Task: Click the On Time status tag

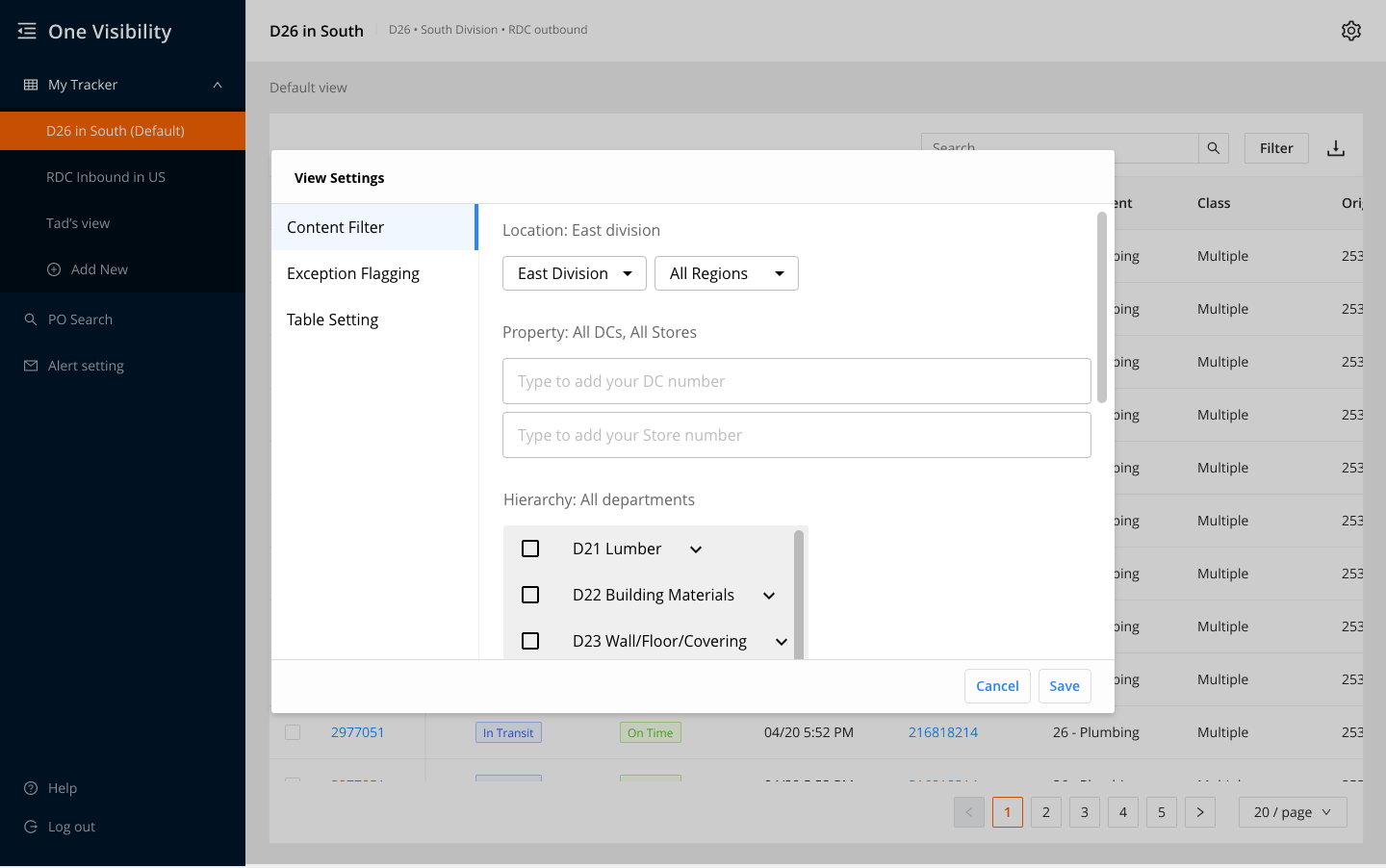Action: (x=651, y=732)
